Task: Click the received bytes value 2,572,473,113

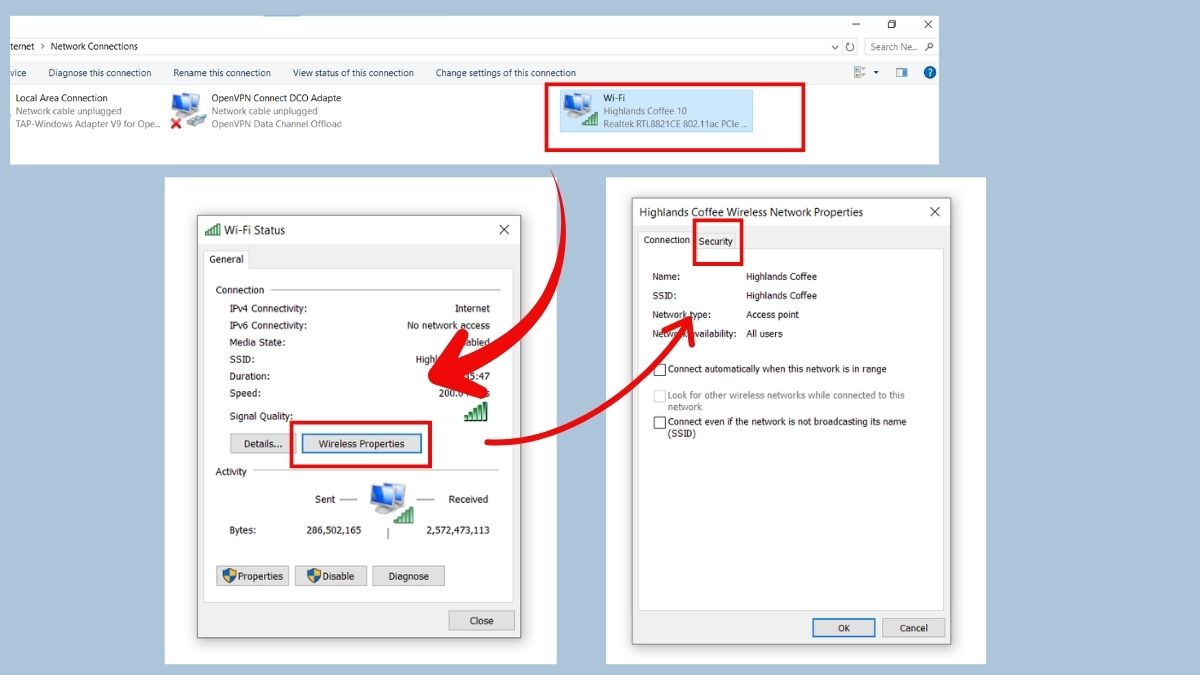Action: pyautogui.click(x=458, y=530)
